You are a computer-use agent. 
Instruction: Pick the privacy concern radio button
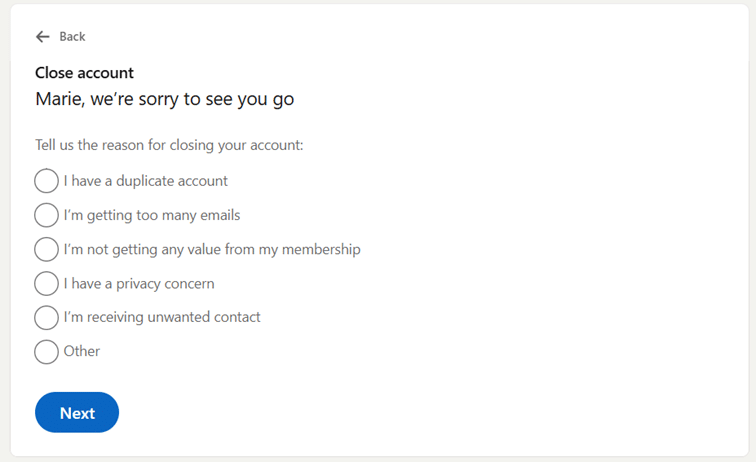point(46,284)
